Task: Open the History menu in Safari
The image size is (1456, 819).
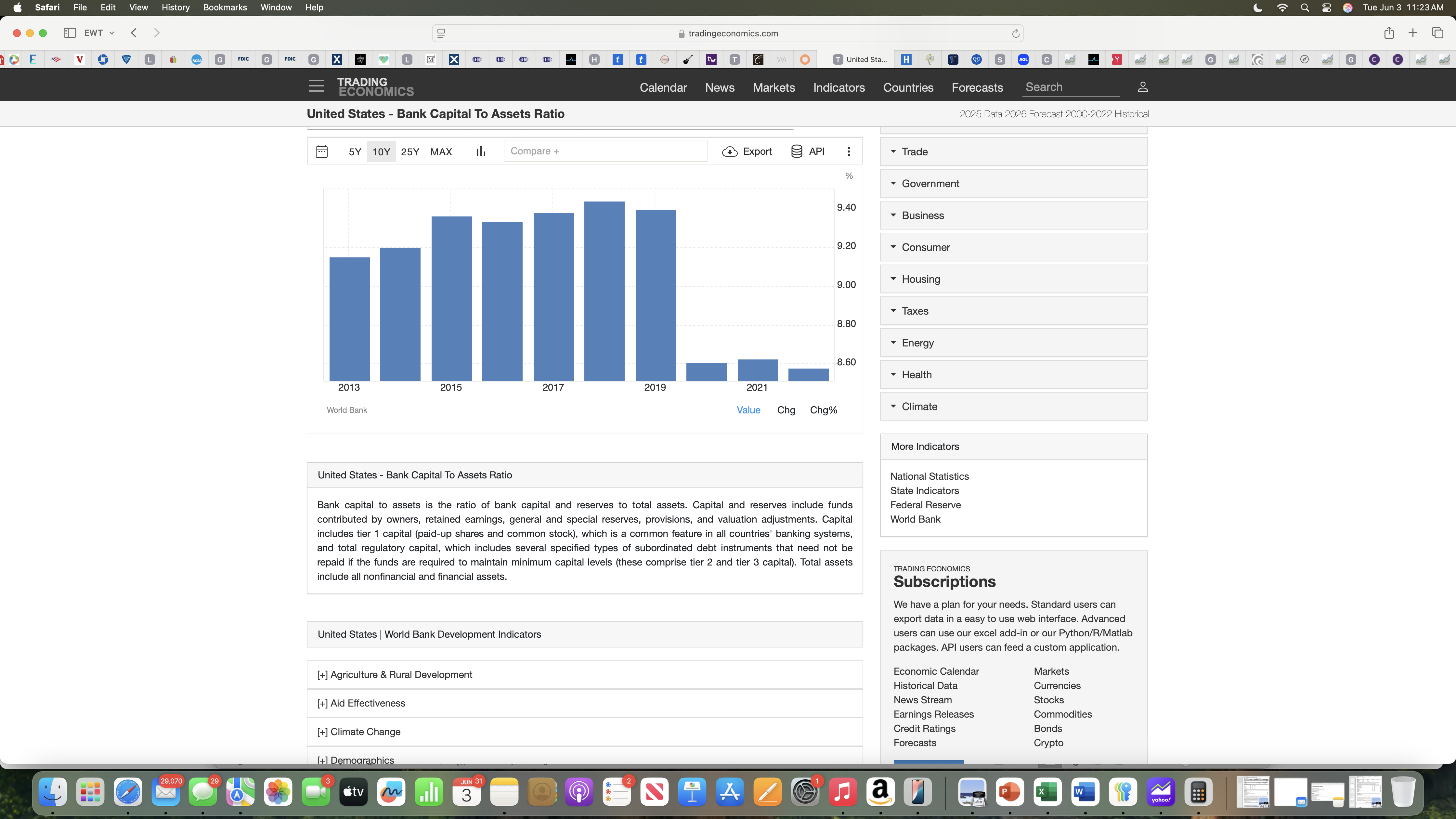Action: coord(175,7)
